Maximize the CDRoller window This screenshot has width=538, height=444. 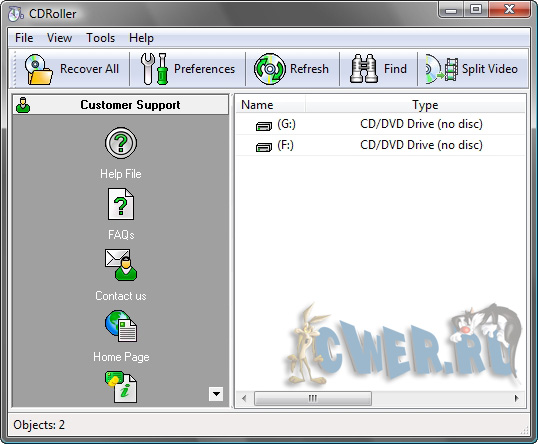476,10
